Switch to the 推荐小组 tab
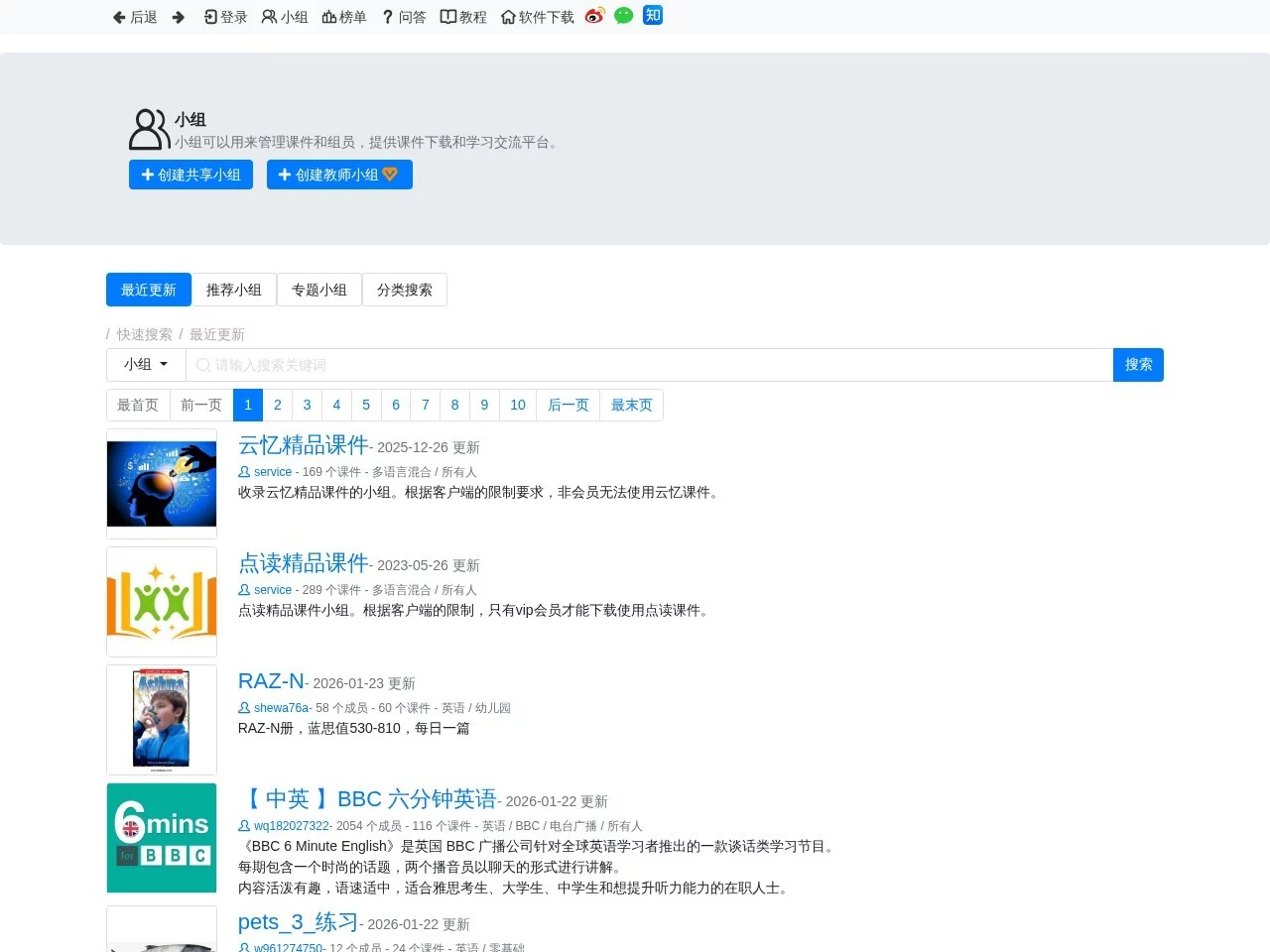 pos(234,290)
